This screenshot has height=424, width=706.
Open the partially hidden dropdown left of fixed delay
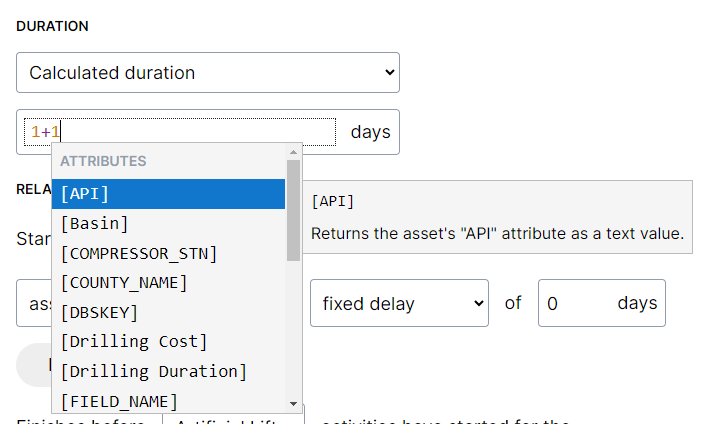pos(33,303)
